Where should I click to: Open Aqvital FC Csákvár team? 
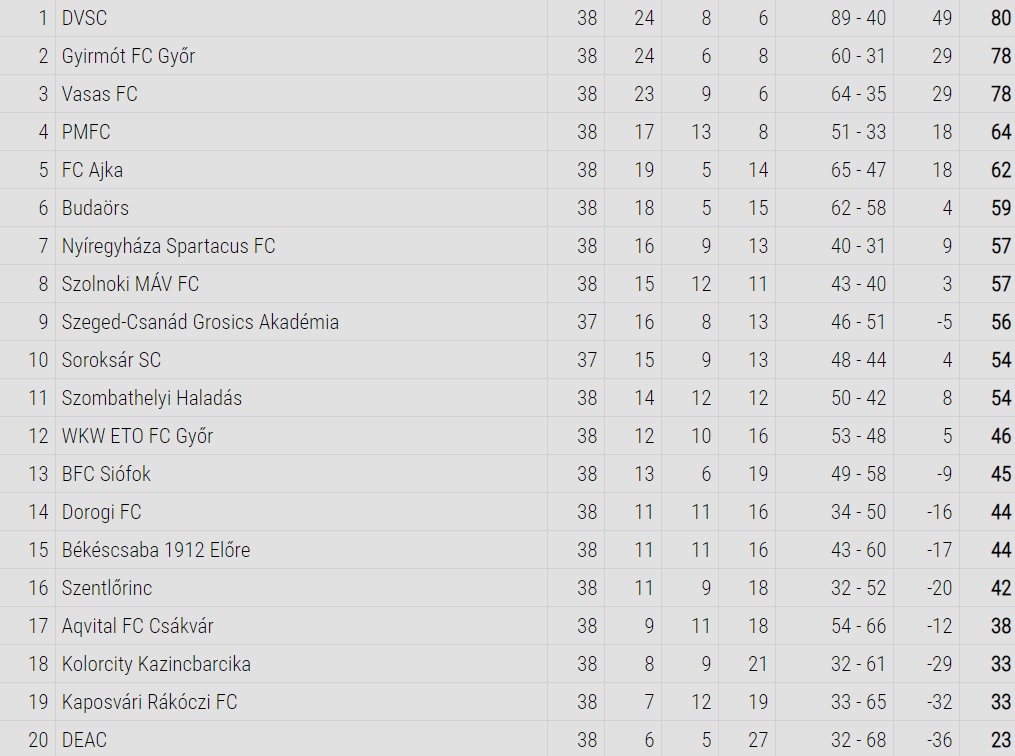coord(137,626)
